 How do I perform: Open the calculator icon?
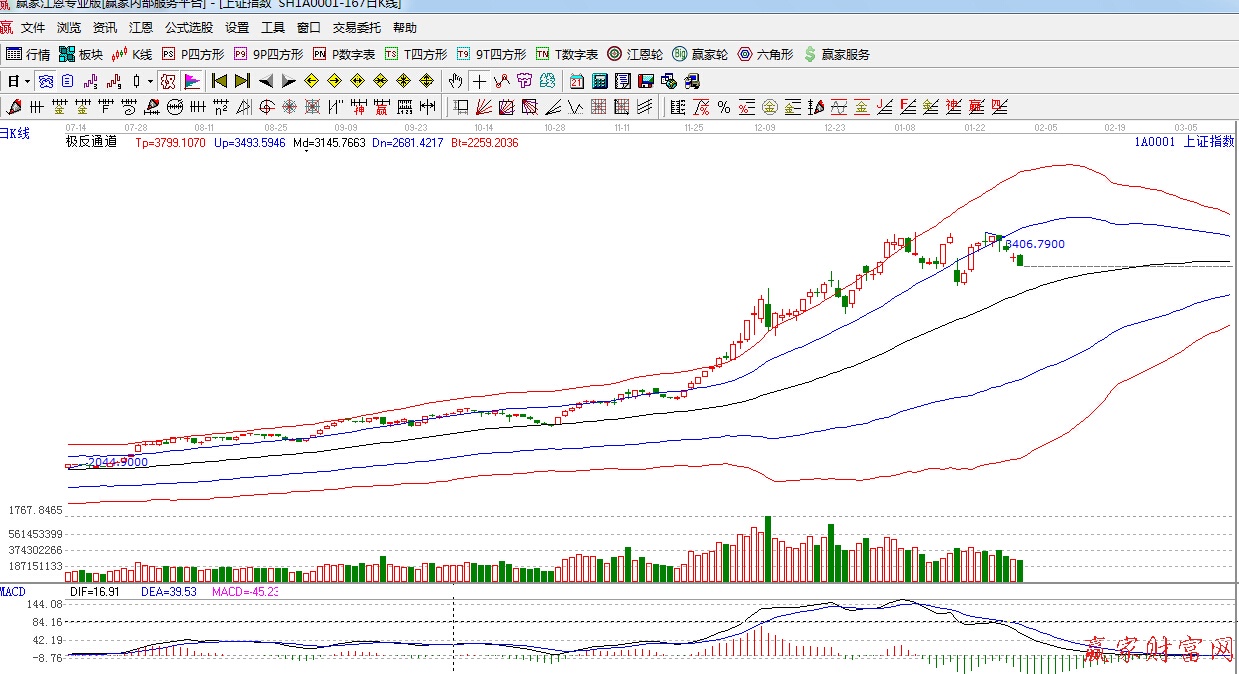pyautogui.click(x=600, y=81)
